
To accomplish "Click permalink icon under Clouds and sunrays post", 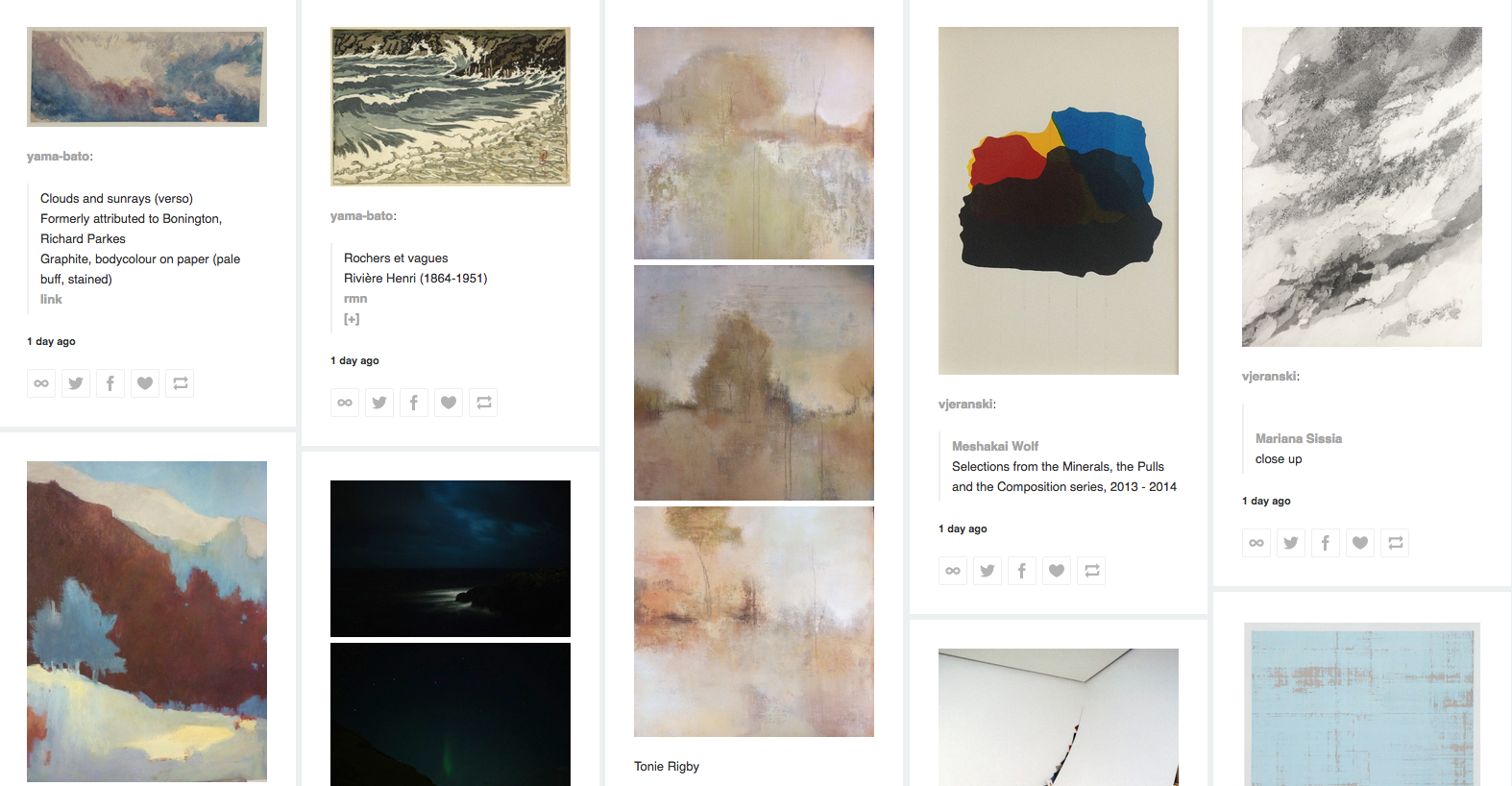I will [41, 383].
